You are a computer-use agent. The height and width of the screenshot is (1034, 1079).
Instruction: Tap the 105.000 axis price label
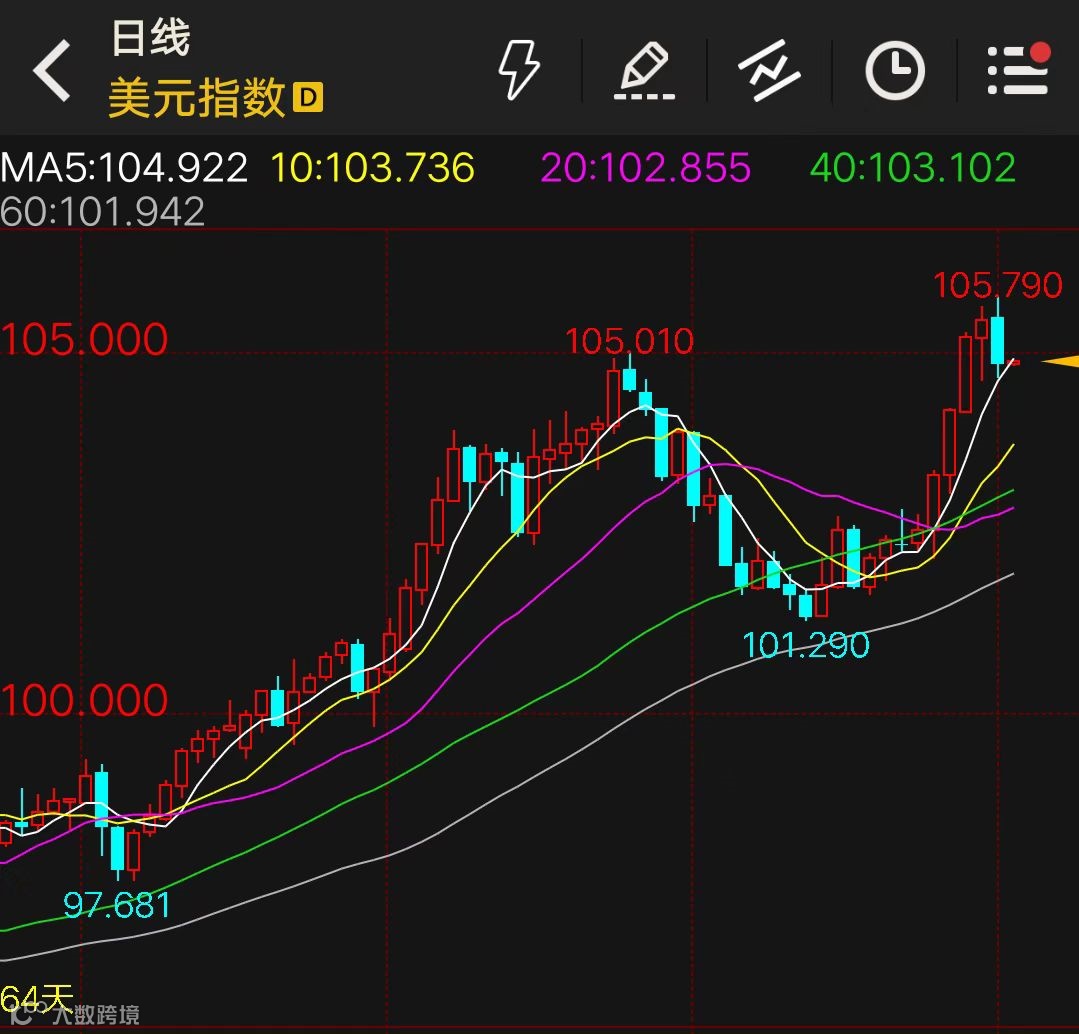(x=84, y=339)
